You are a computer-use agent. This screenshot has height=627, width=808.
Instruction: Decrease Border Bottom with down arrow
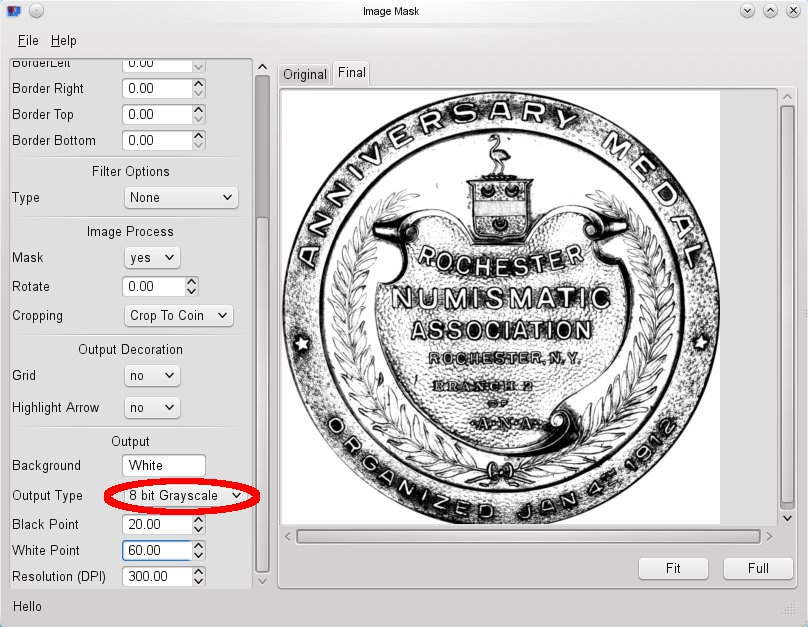coord(199,145)
